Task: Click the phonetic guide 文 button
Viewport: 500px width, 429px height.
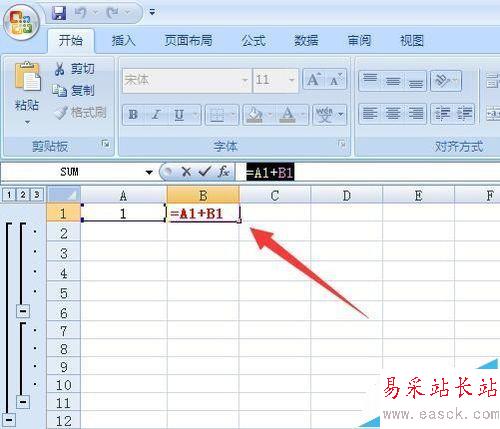Action: (325, 115)
